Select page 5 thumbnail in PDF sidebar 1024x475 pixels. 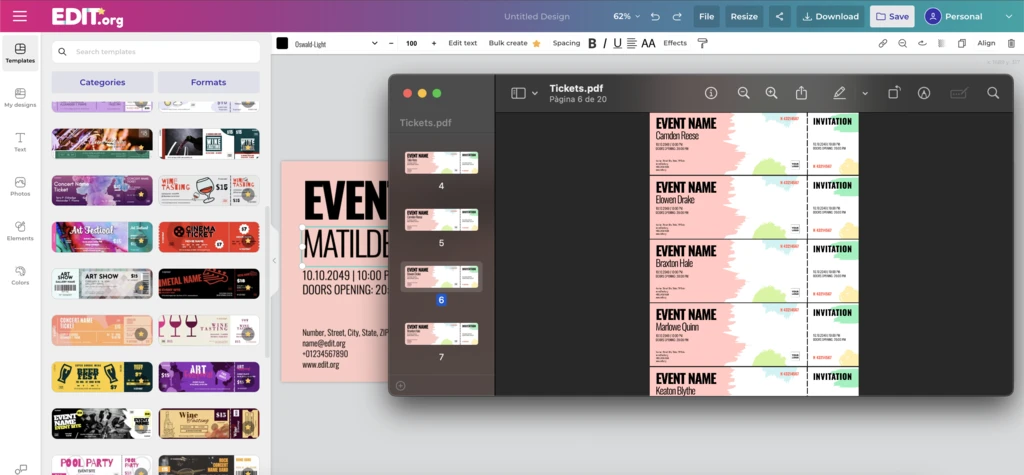[x=441, y=220]
